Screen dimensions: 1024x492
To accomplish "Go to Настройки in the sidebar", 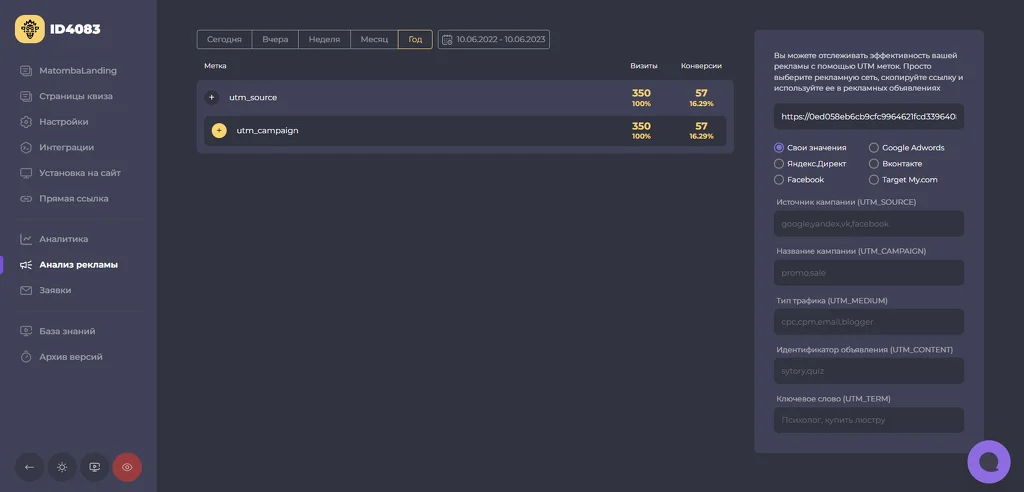I will (x=63, y=122).
